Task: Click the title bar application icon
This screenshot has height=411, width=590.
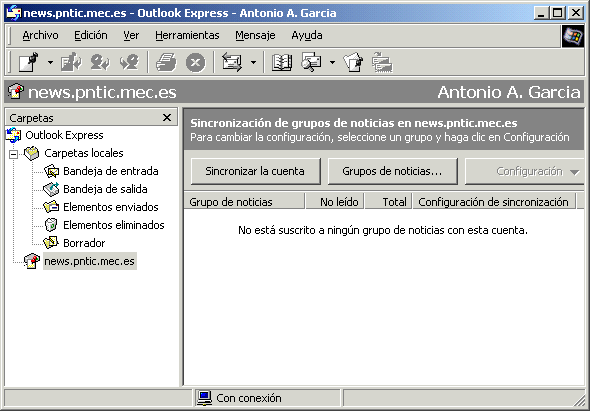Action: [x=14, y=13]
